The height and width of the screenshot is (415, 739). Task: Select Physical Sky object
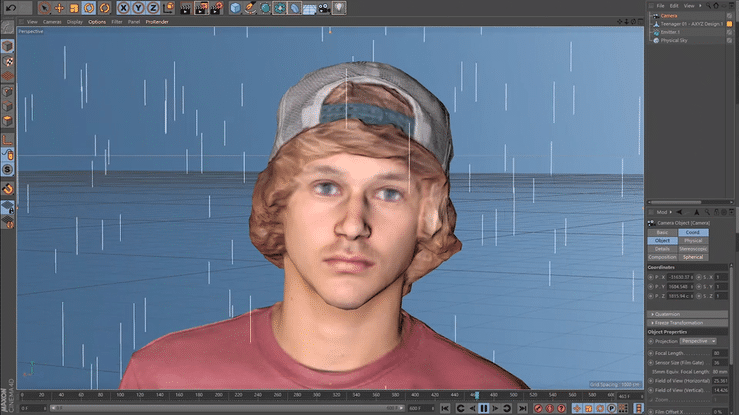[673, 41]
